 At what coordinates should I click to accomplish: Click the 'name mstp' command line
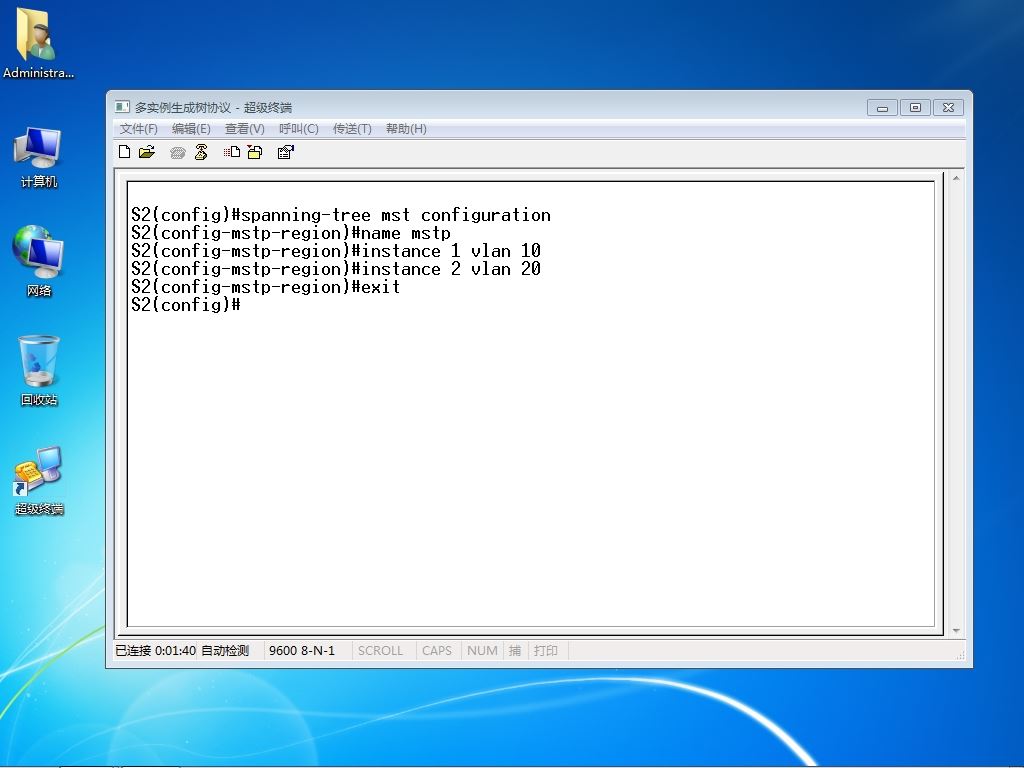tap(291, 233)
